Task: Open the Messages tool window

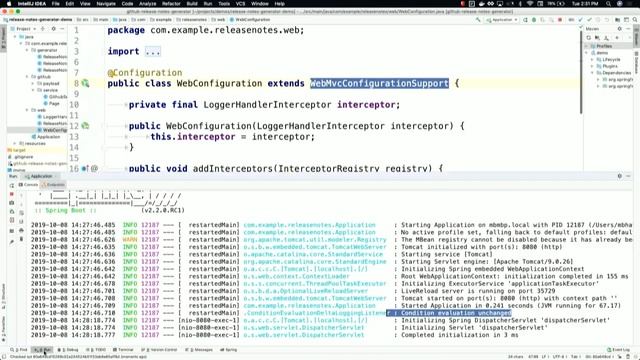Action: (199, 350)
